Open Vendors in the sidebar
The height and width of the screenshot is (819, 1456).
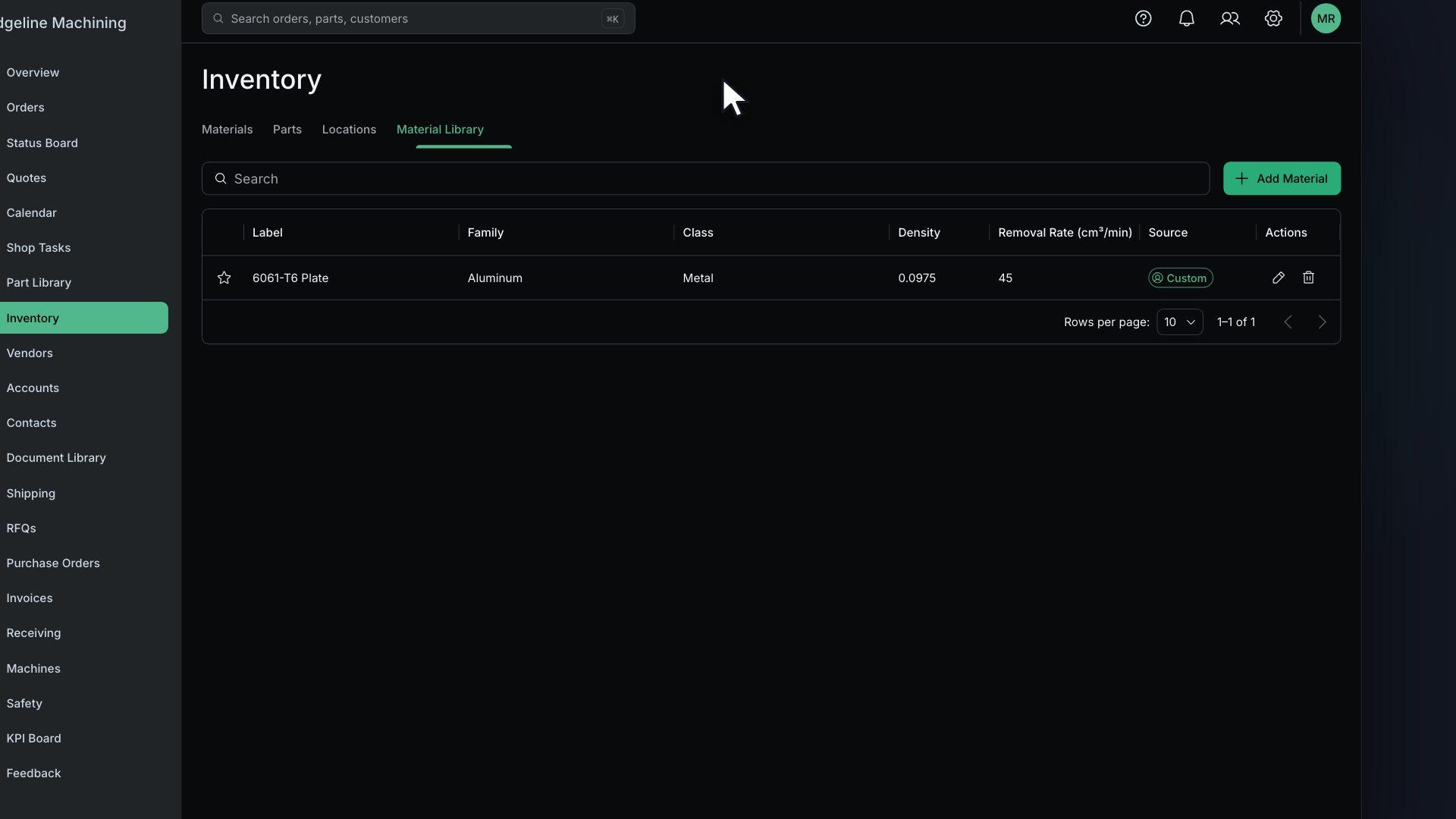(30, 353)
